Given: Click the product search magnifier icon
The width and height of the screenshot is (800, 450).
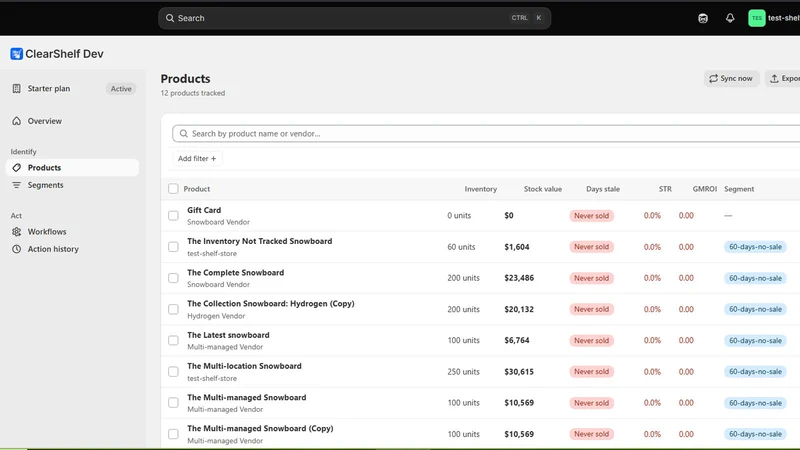Looking at the screenshot, I should coord(184,134).
